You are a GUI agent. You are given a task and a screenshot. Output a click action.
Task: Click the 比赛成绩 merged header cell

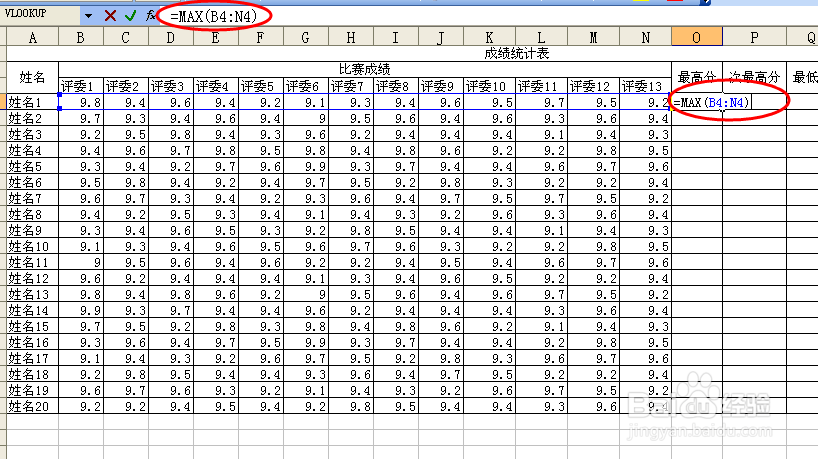point(365,69)
